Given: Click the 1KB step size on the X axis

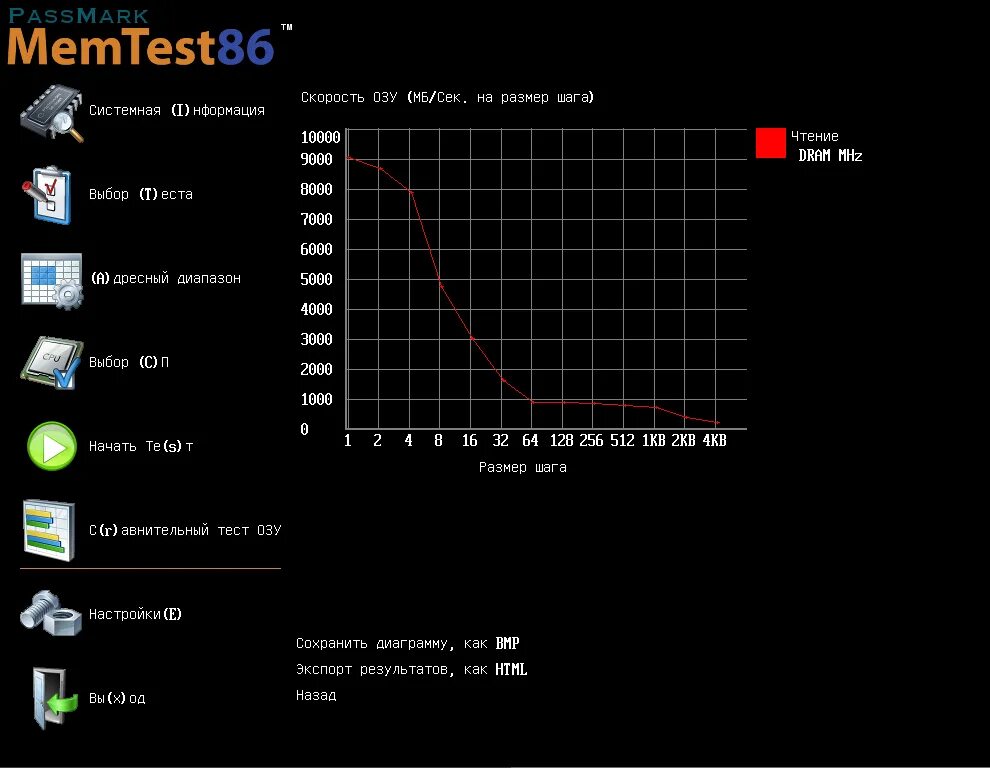Looking at the screenshot, I should (653, 440).
